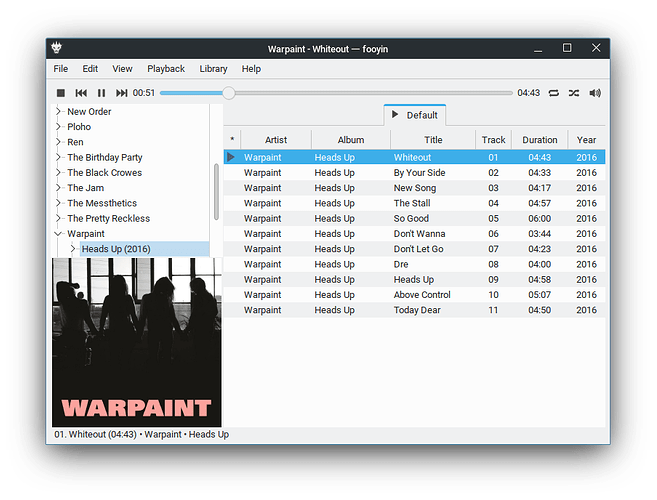657x500 pixels.
Task: Click the Warpaint album cover art
Action: point(136,342)
